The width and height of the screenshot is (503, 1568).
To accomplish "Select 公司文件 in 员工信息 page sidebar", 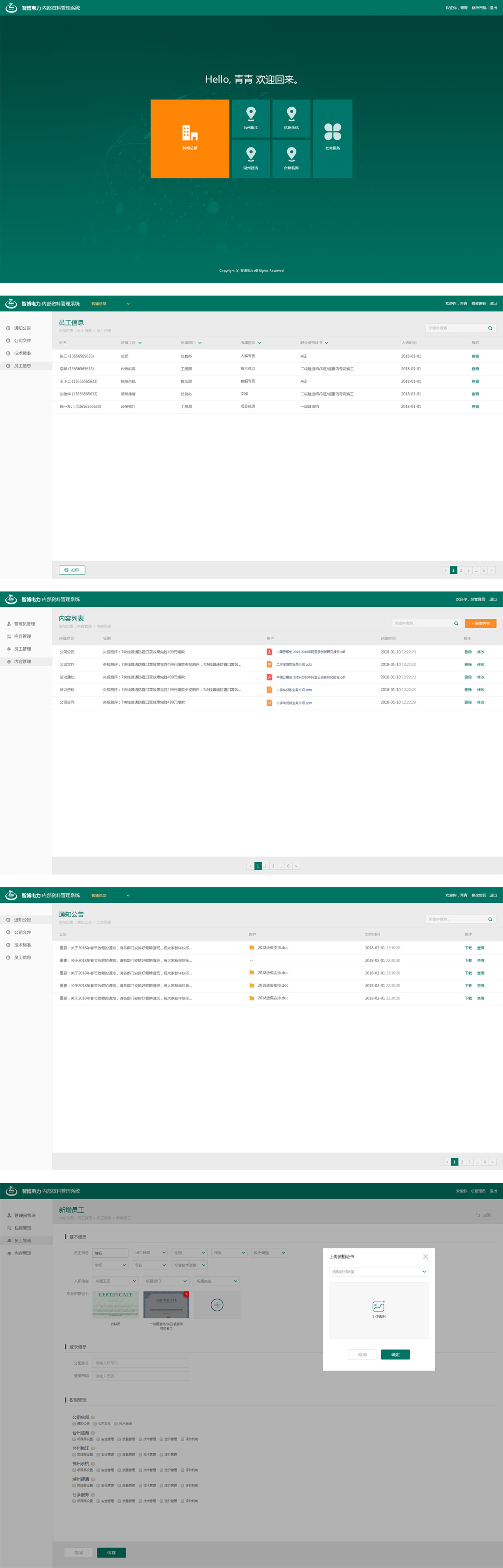I will point(23,341).
